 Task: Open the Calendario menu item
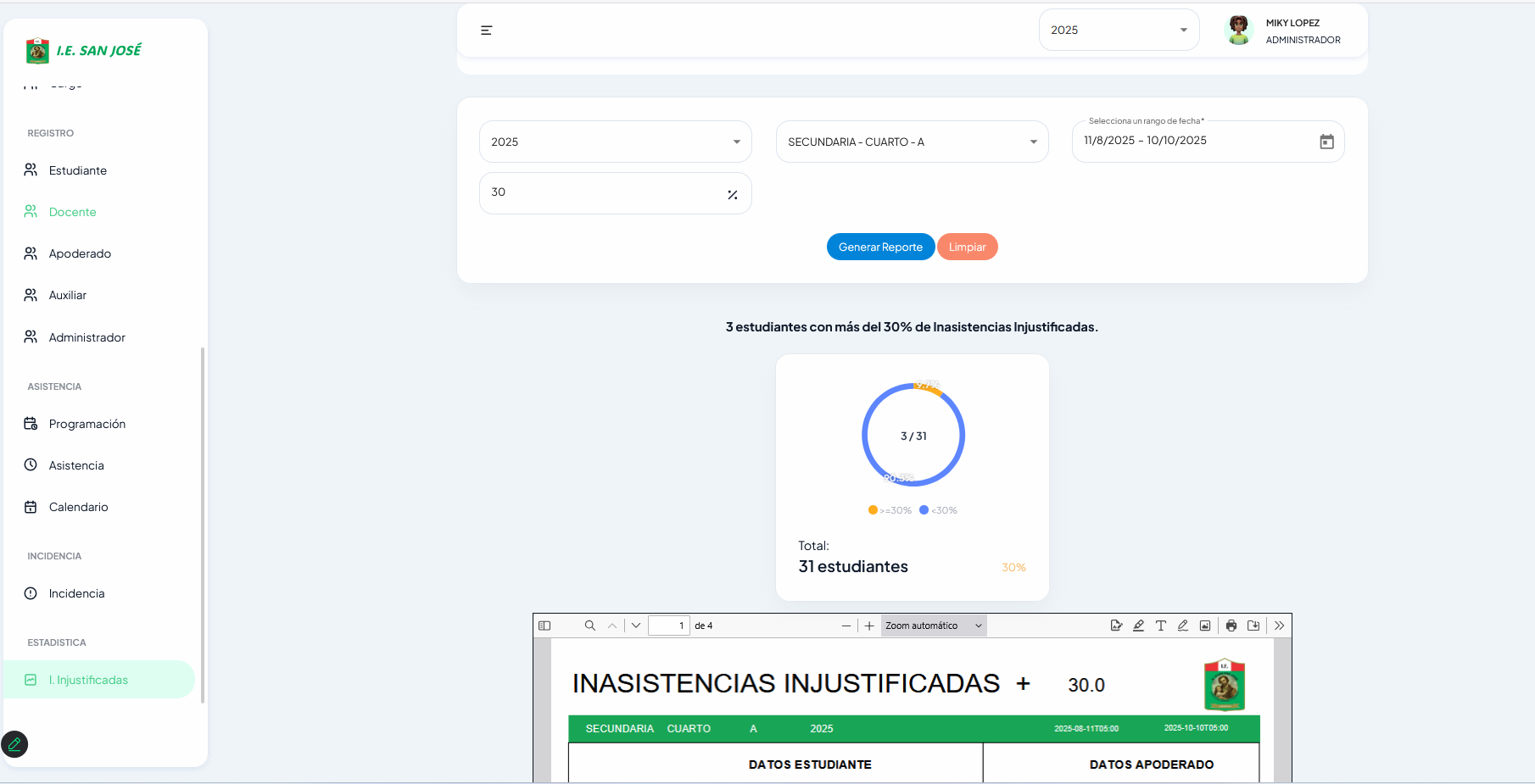tap(78, 507)
